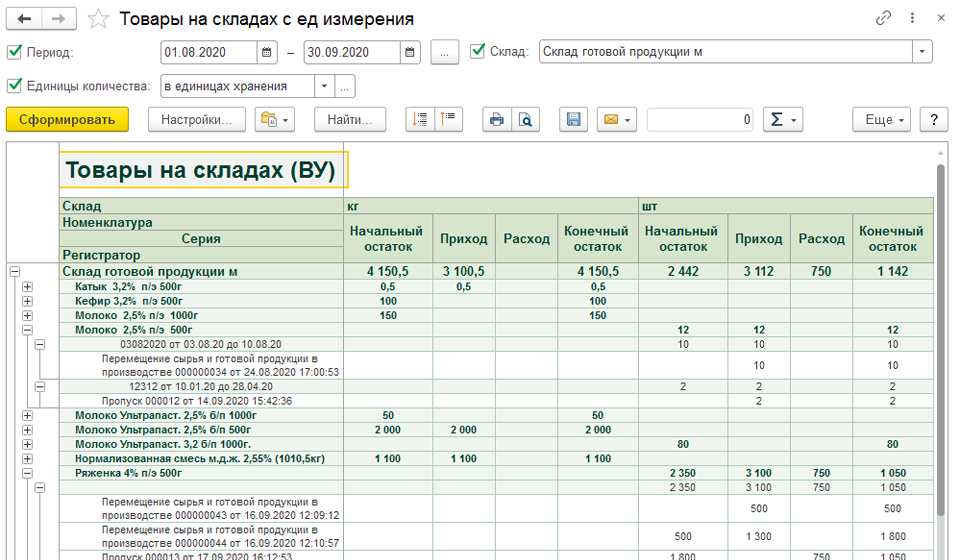The width and height of the screenshot is (960, 560).
Task: Collapse Склад готовой продукции м group
Action: pos(15,271)
